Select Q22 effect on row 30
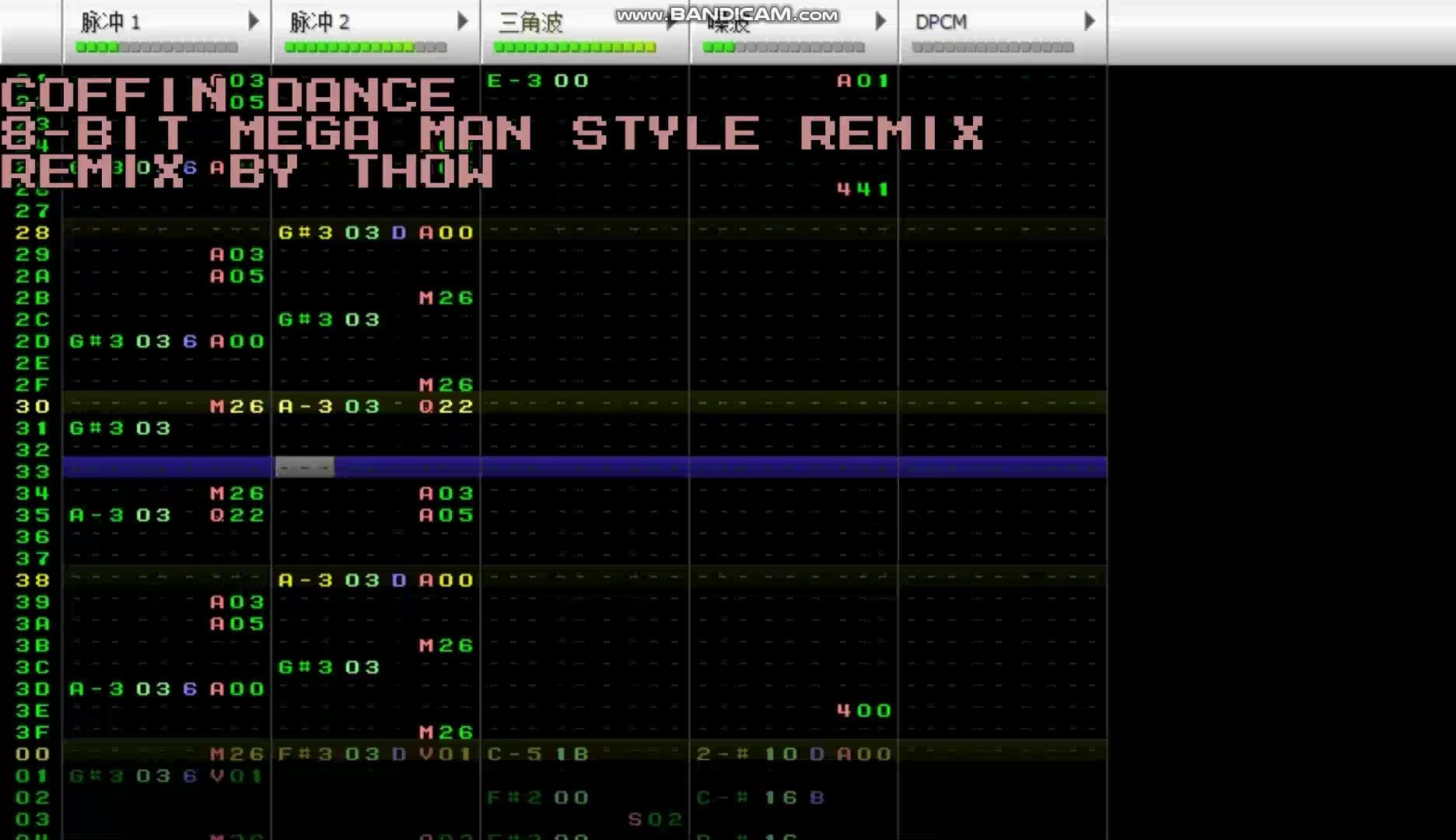This screenshot has width=1456, height=840. pos(446,407)
